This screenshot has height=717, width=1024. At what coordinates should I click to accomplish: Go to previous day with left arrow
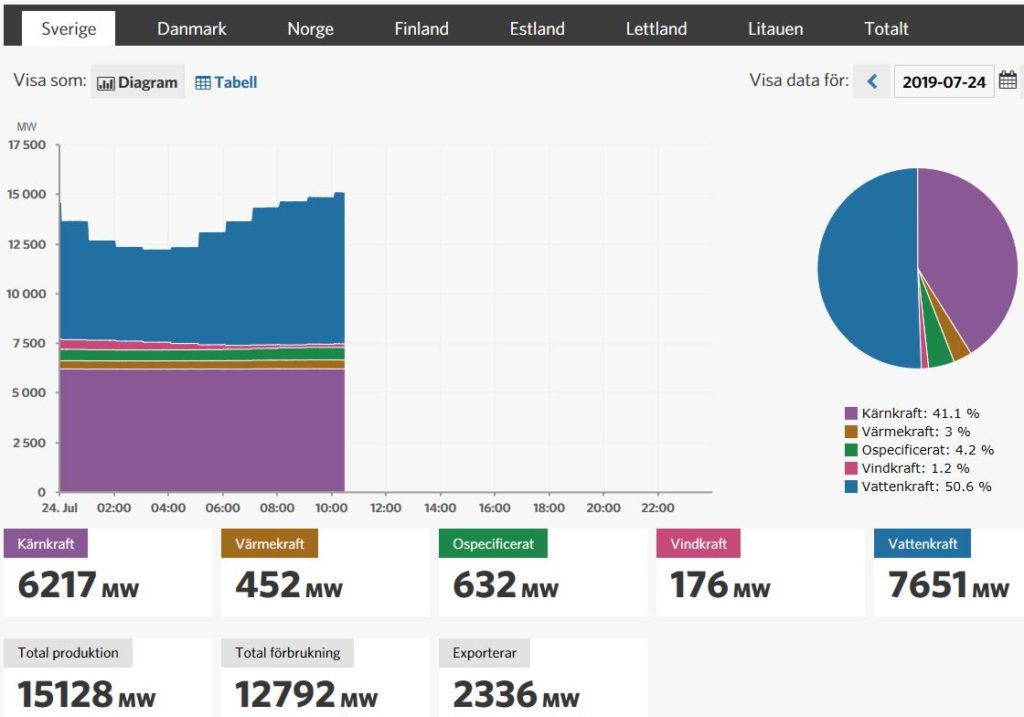pos(872,82)
